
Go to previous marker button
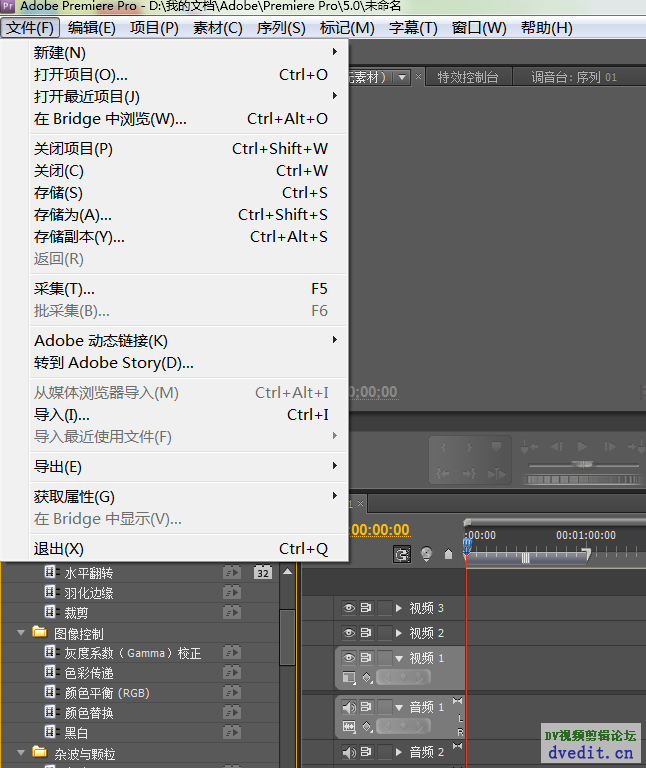click(529, 447)
